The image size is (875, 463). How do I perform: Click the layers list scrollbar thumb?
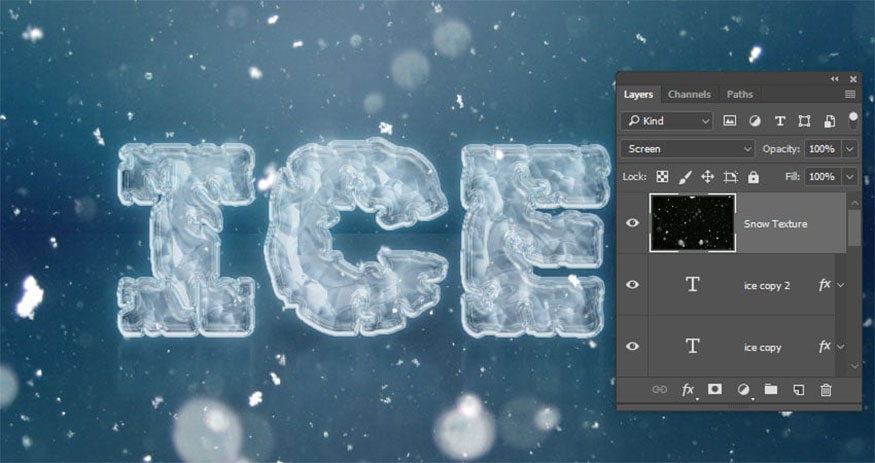click(x=854, y=227)
